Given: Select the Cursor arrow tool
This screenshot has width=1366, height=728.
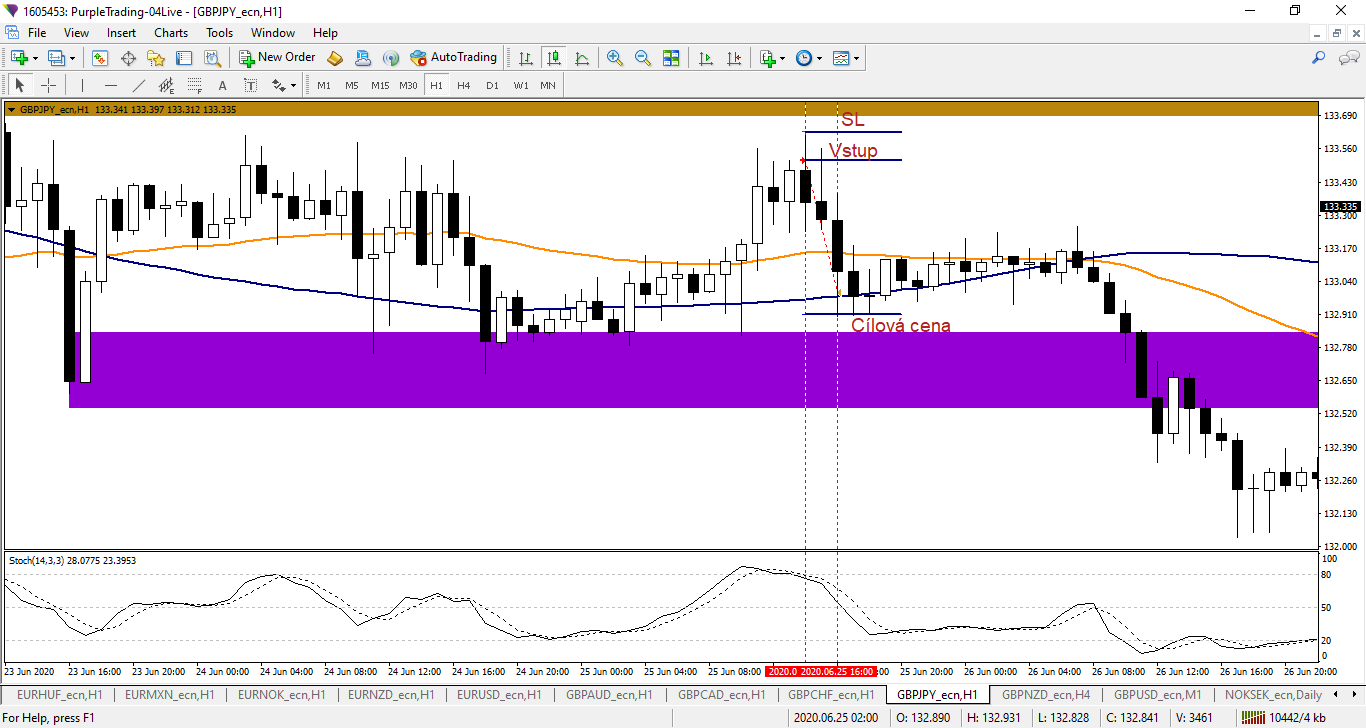Looking at the screenshot, I should (20, 85).
